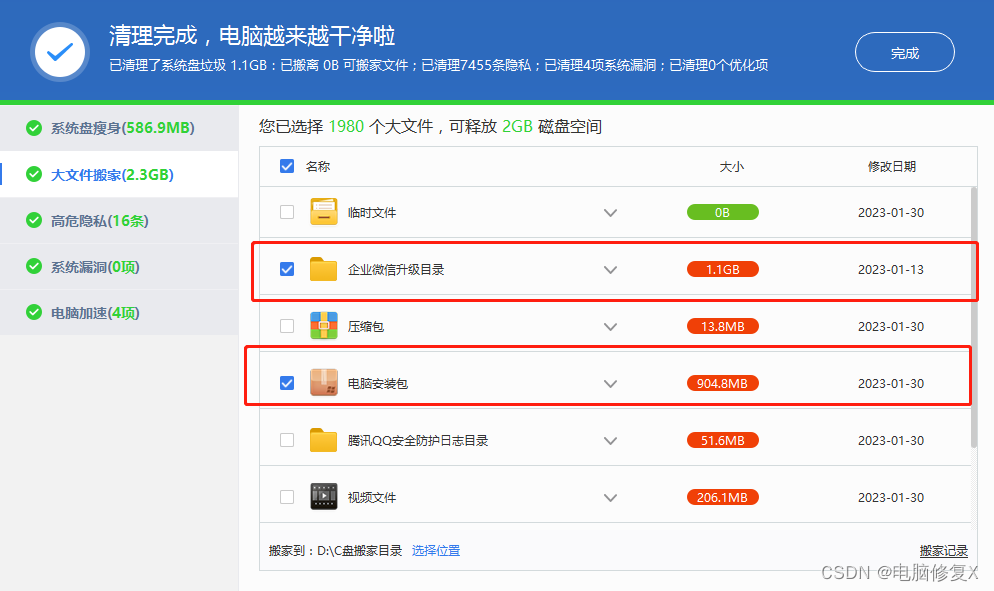Image resolution: width=994 pixels, height=591 pixels.
Task: Open the 电脑加速(4项) tab
Action: (119, 313)
